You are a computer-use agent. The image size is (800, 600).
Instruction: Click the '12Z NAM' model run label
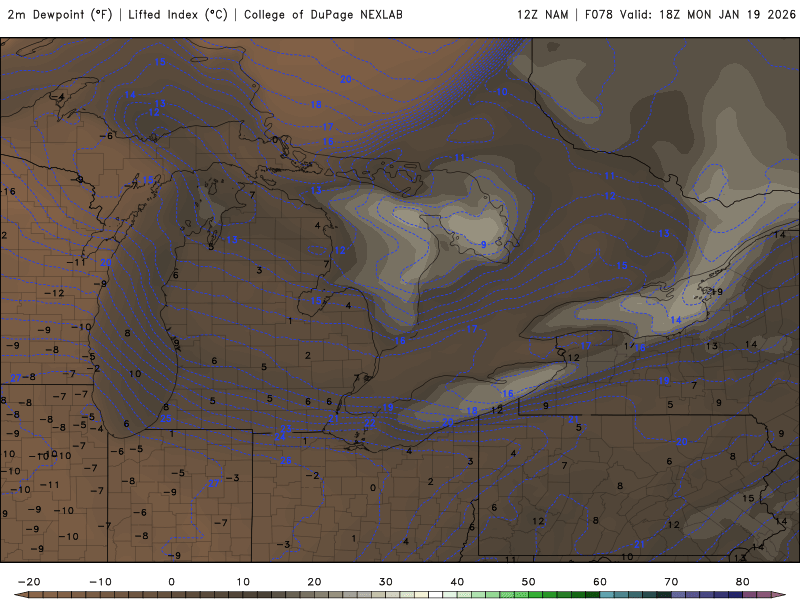click(x=543, y=15)
